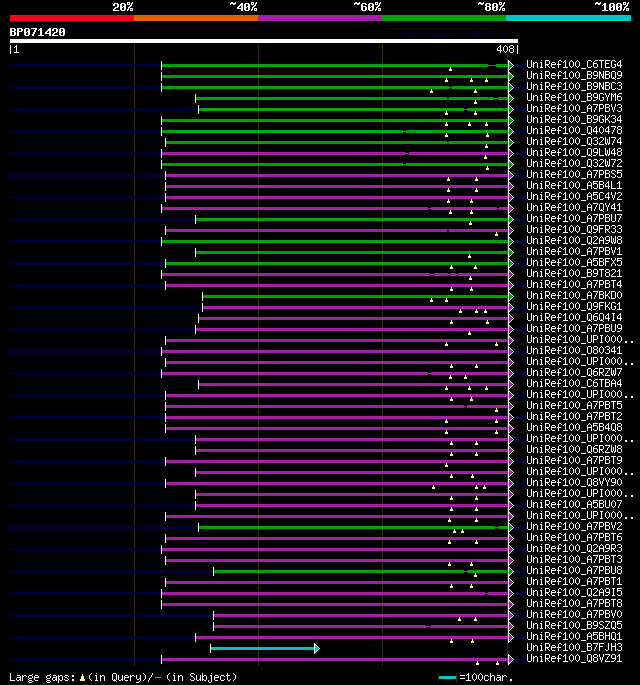Select the UniRef100_Q2A9R3 label
Screen dimensions: 640x685
[574, 548]
